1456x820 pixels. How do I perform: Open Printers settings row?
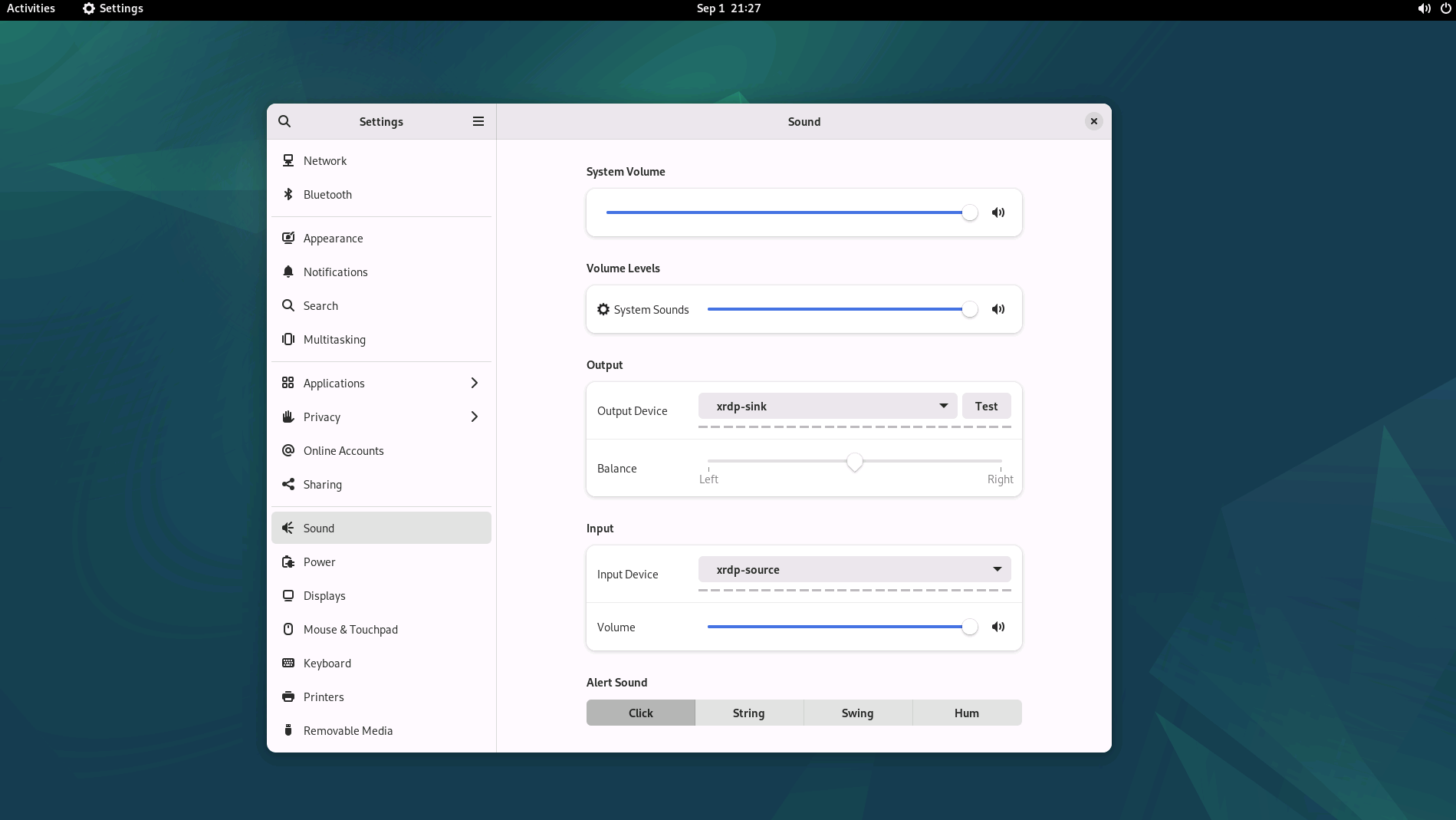[381, 697]
